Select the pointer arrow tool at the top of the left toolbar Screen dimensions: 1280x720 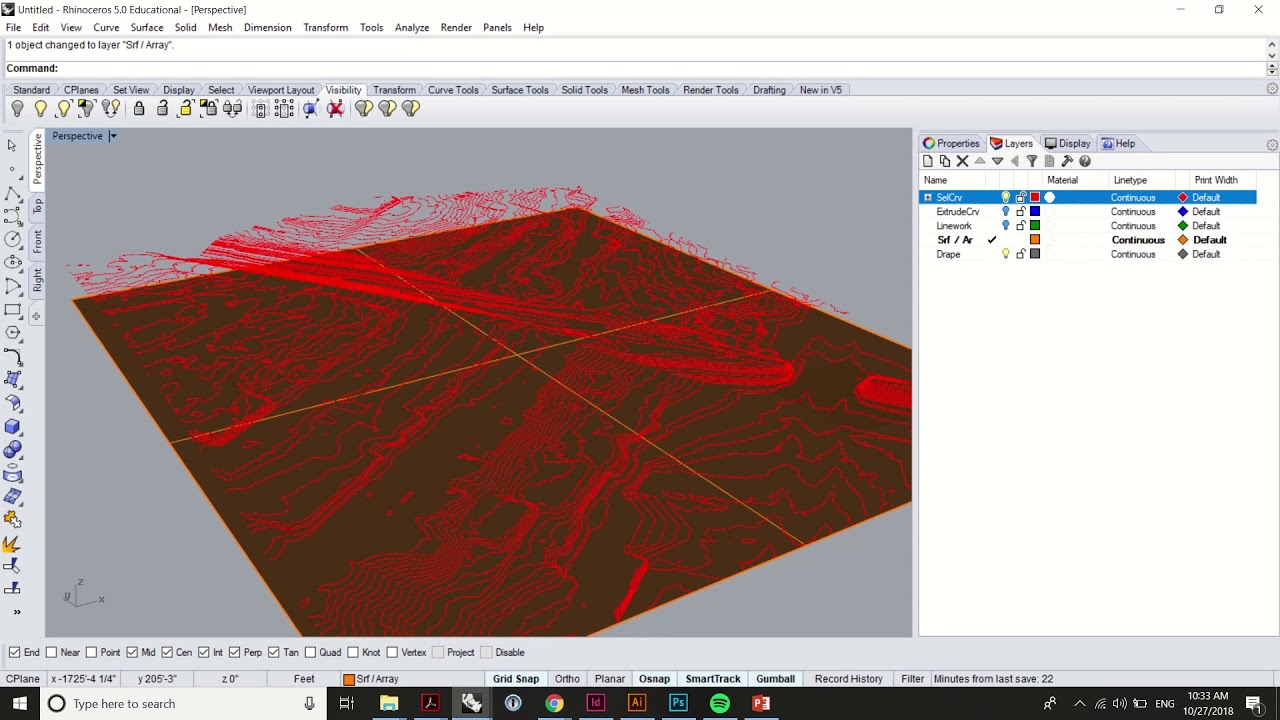point(12,146)
